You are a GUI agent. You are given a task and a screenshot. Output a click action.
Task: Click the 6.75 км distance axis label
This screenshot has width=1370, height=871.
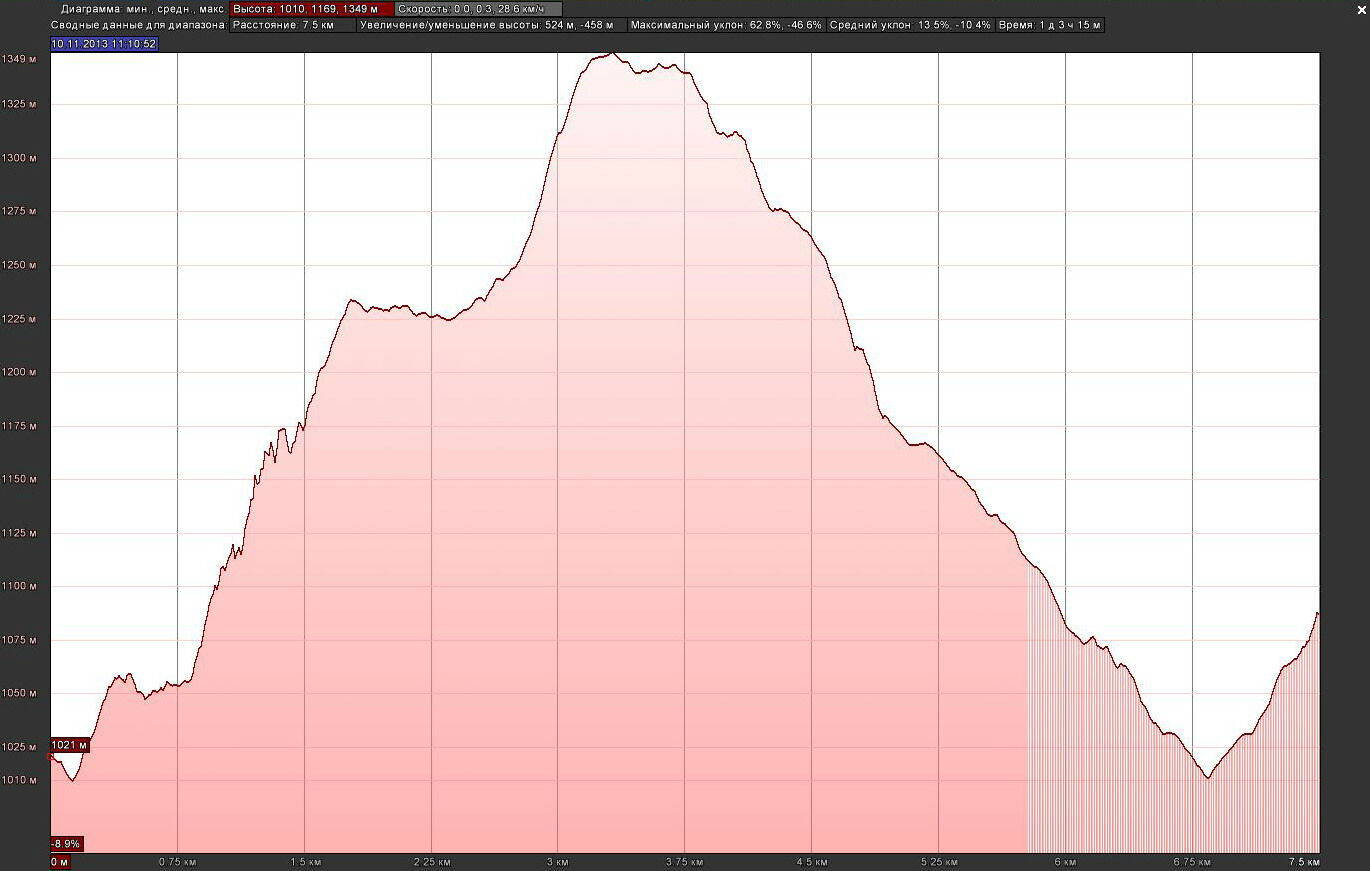pyautogui.click(x=1192, y=862)
